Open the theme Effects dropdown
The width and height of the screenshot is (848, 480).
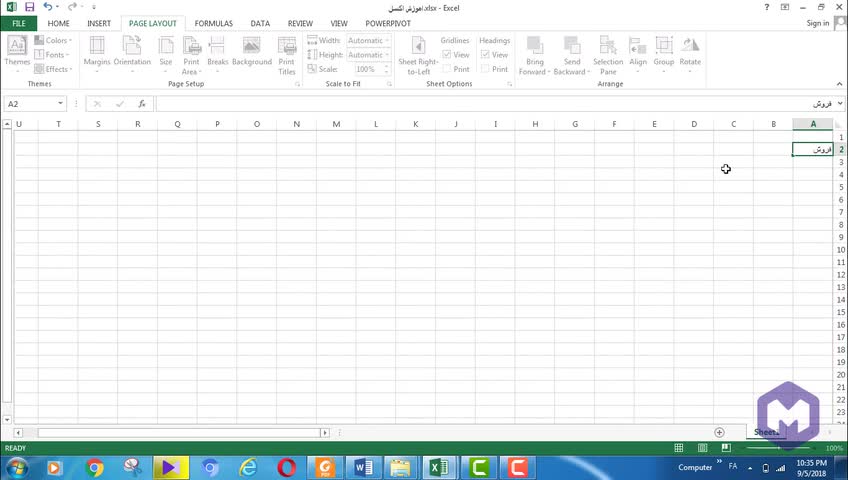tap(53, 69)
